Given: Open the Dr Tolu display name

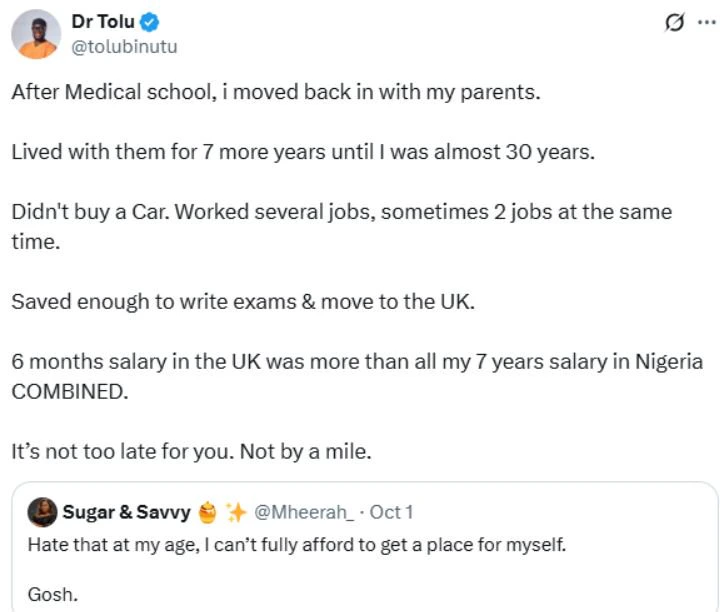Looking at the screenshot, I should [101, 22].
